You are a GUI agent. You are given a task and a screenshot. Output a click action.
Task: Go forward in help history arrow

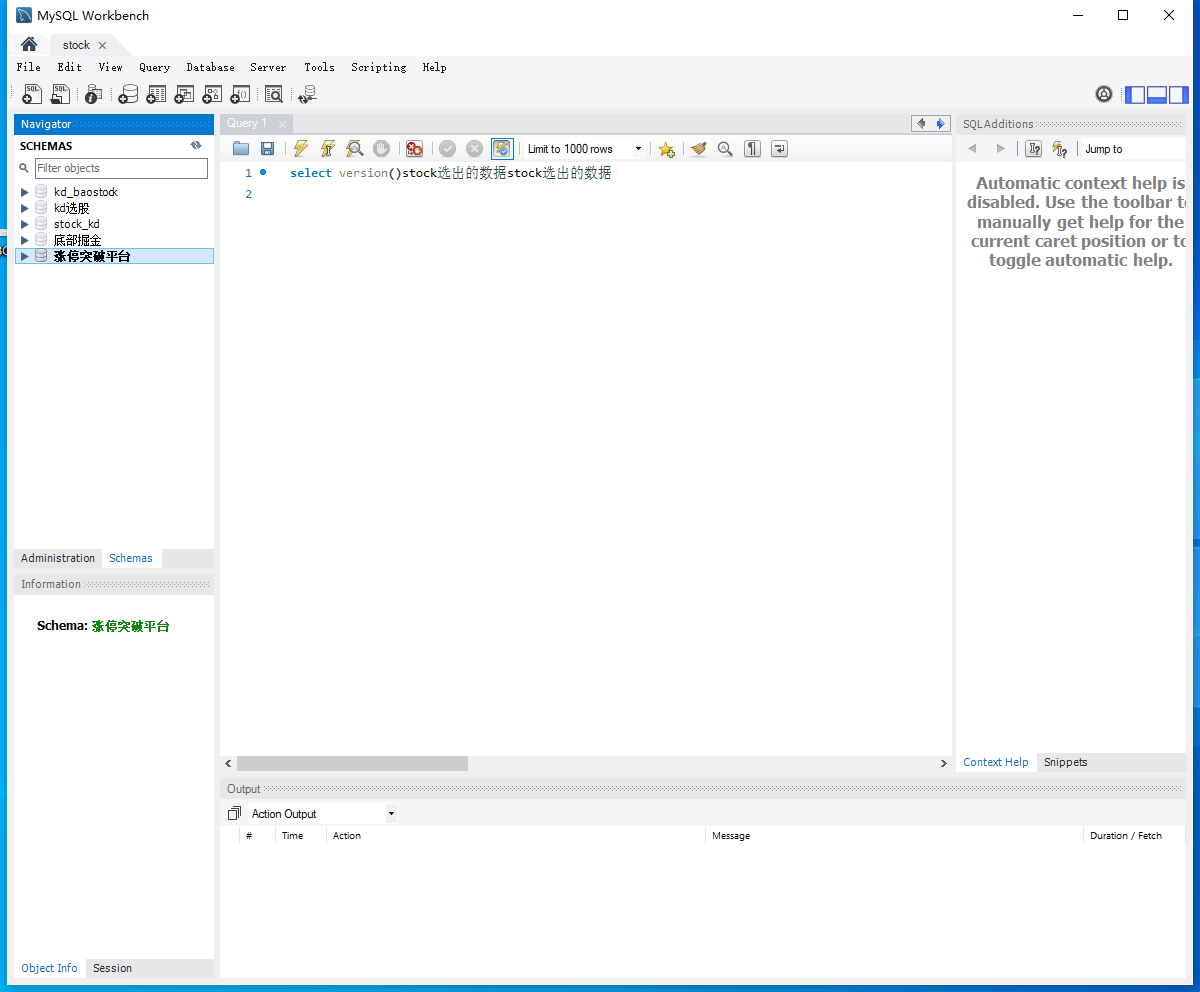[x=1000, y=149]
